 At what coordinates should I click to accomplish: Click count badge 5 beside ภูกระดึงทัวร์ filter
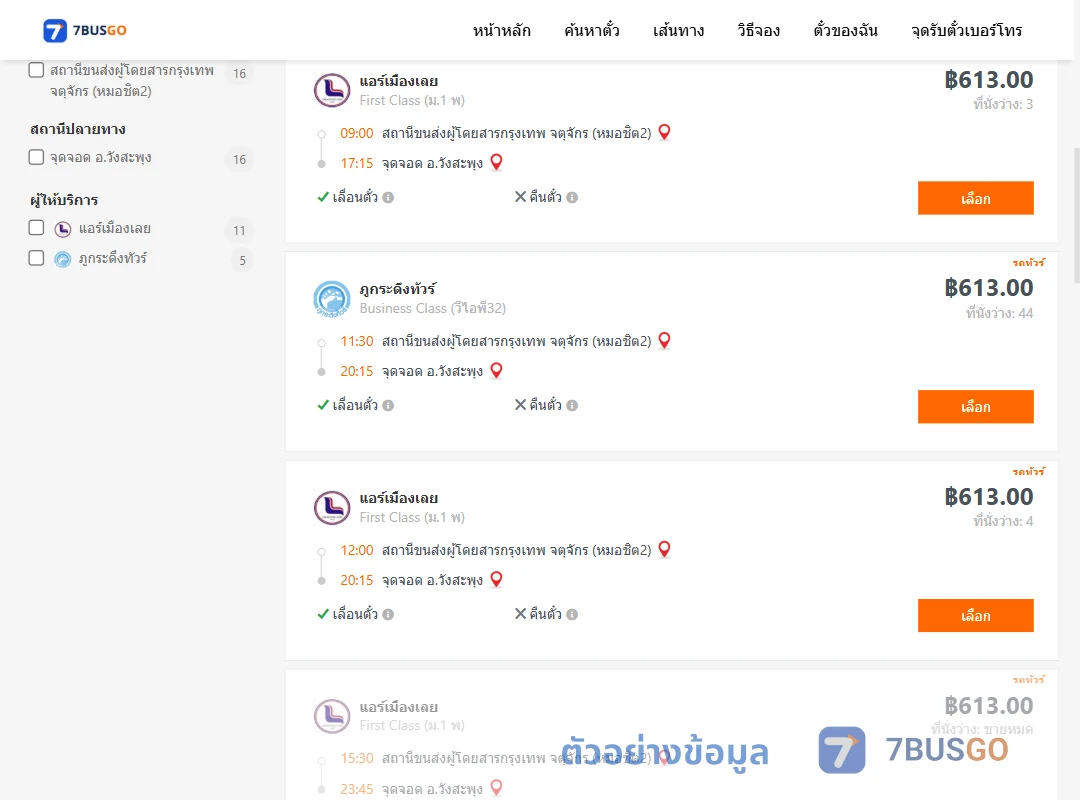coord(242,260)
